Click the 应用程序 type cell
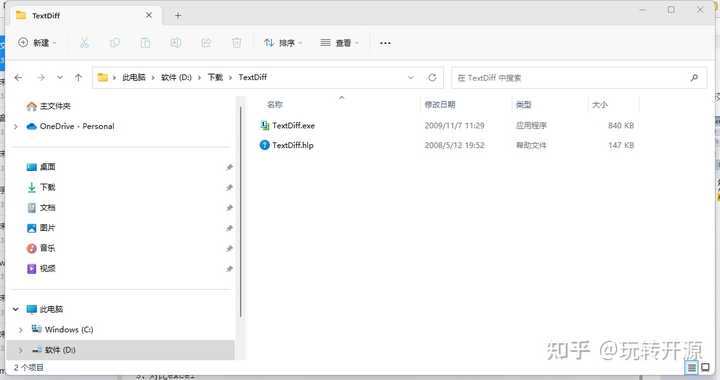720x380 pixels. click(x=531, y=125)
